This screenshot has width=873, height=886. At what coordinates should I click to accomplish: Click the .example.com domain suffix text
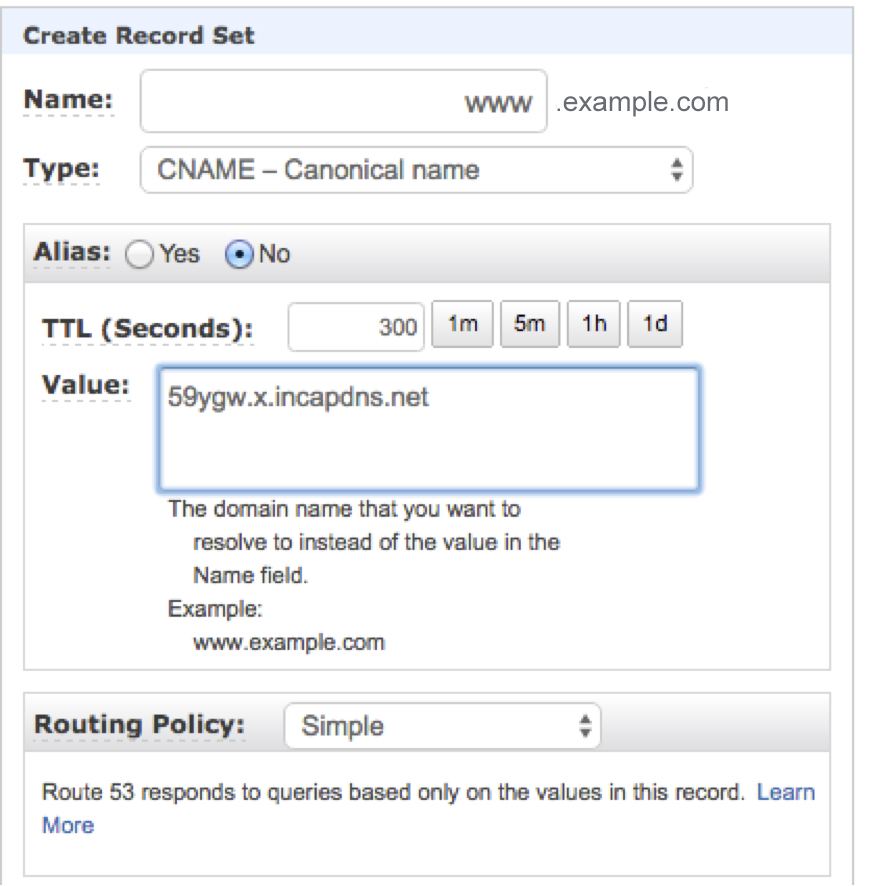pos(642,102)
